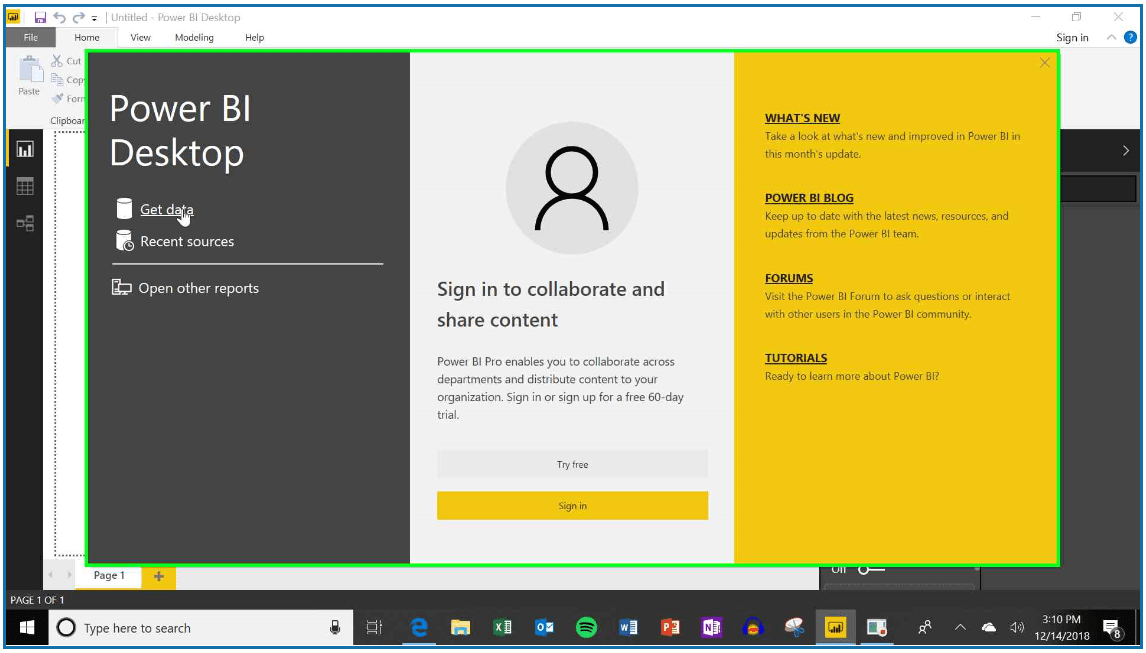This screenshot has width=1146, height=653.
Task: Click the Format Painter brush icon
Action: [x=58, y=98]
